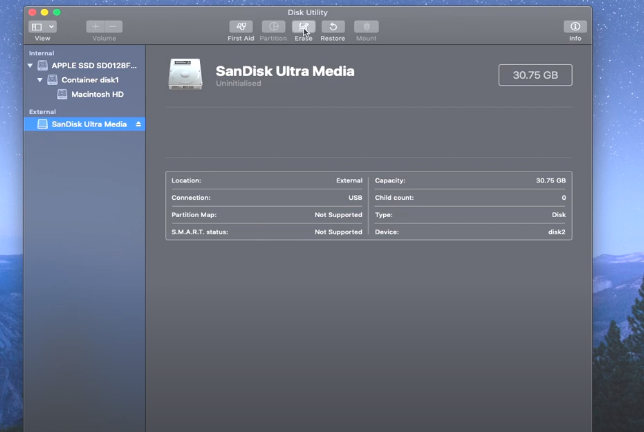Open the Info panel icon
Image resolution: width=644 pixels, height=432 pixels.
(575, 27)
